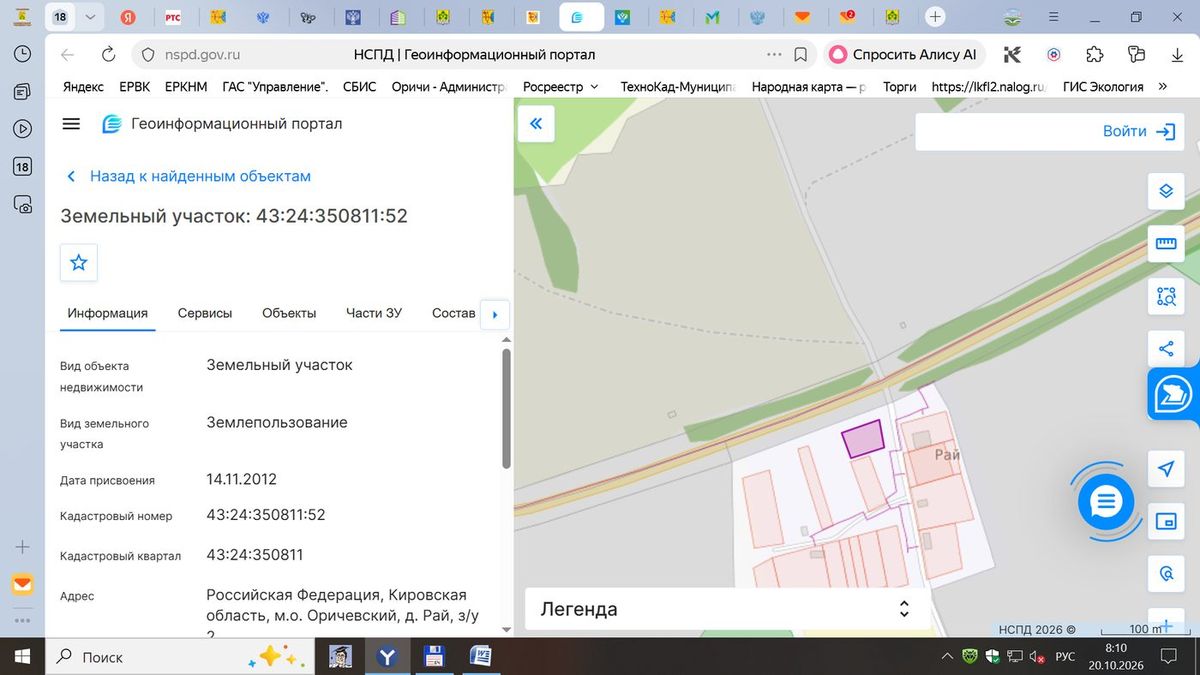The image size is (1200, 675).
Task: Open the blue map feedback side tab
Action: pyautogui.click(x=1174, y=395)
